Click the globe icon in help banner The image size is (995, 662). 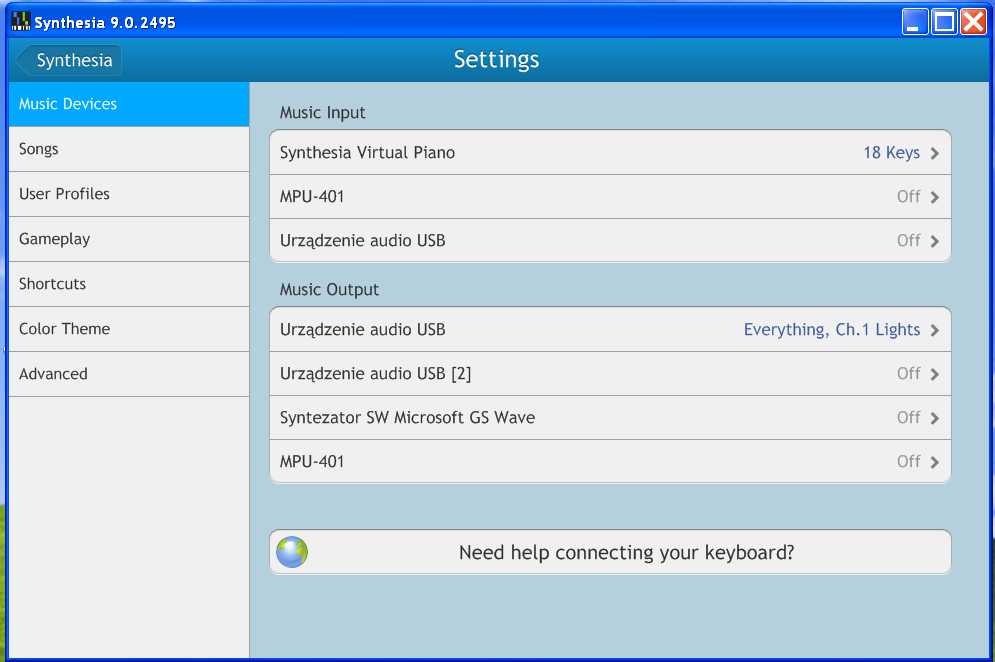(x=292, y=552)
